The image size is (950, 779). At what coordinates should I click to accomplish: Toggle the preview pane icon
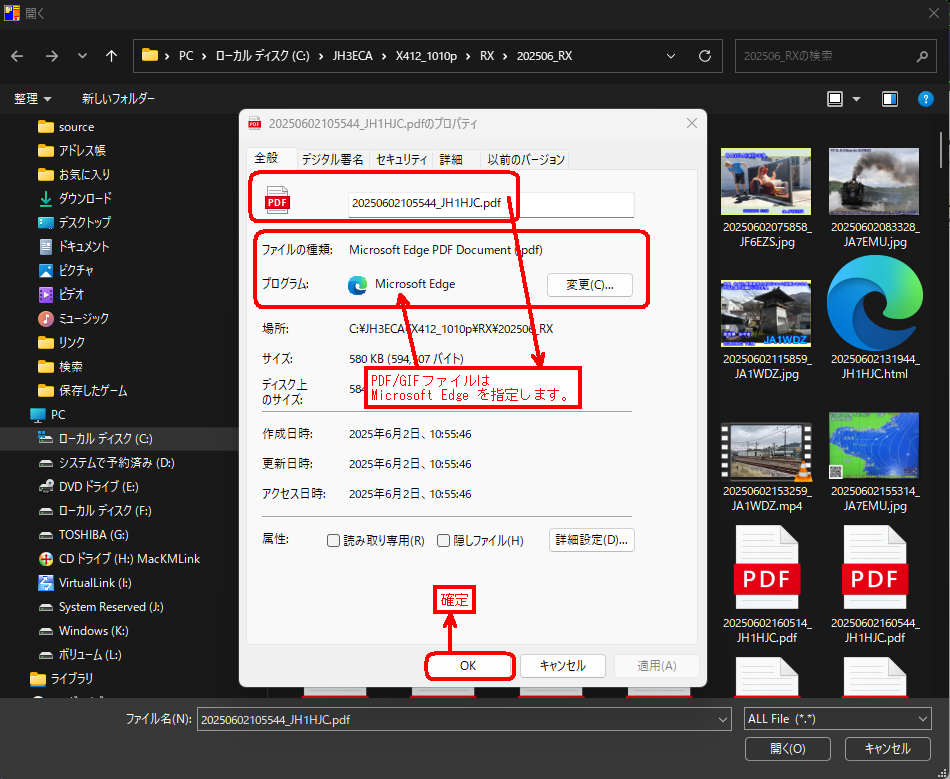(890, 99)
